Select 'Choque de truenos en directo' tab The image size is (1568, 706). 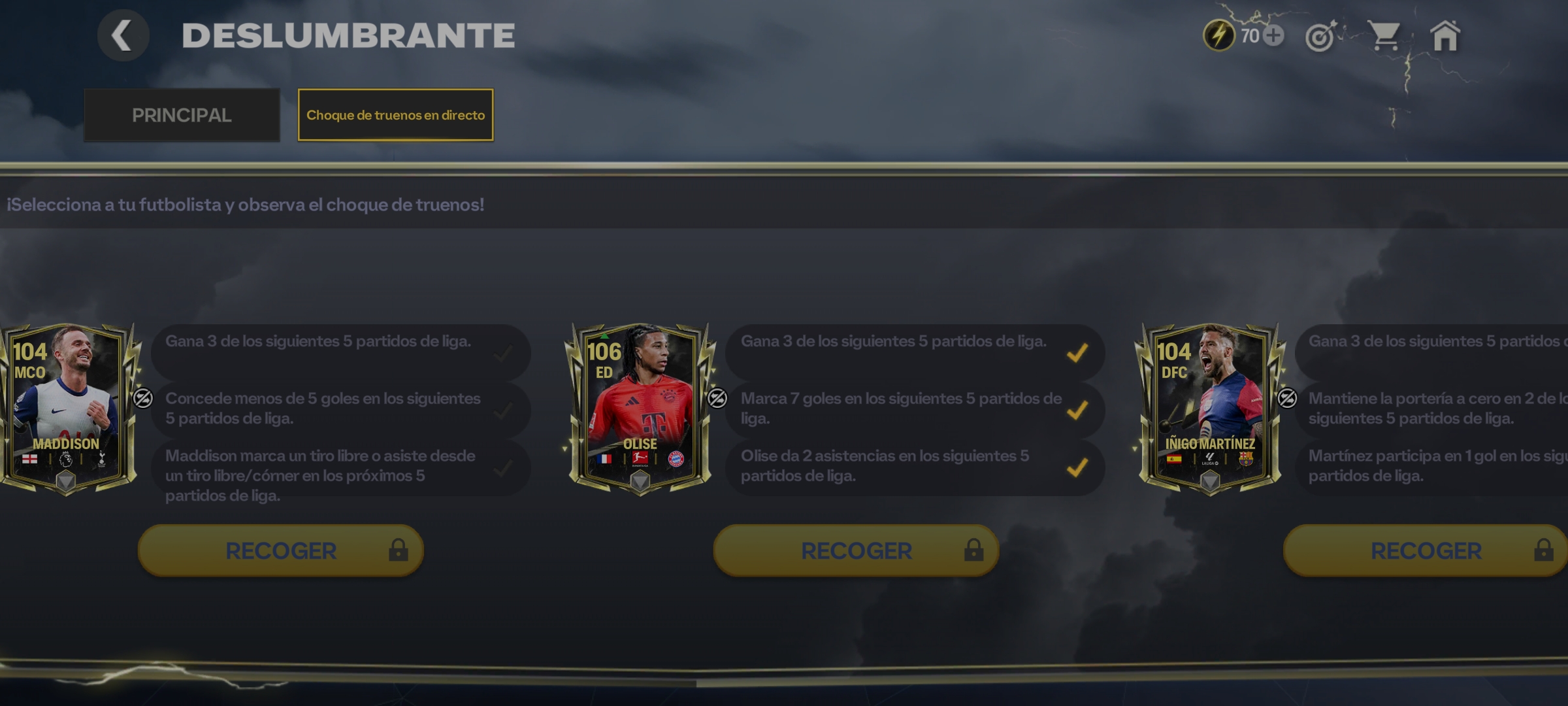coord(395,115)
